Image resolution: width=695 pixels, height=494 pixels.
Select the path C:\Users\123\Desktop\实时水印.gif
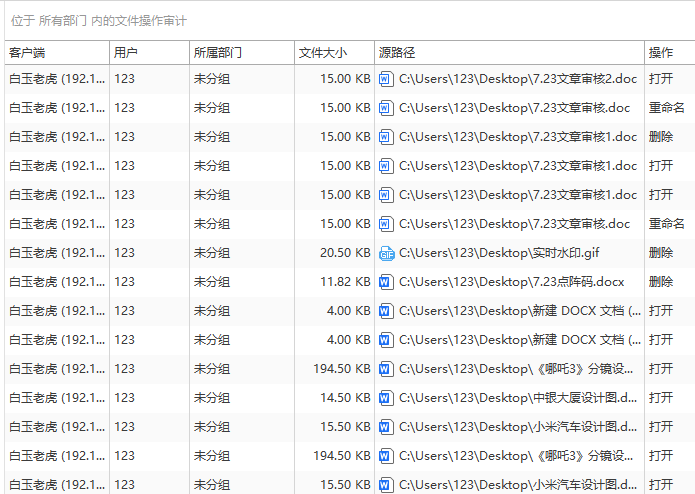pos(499,253)
